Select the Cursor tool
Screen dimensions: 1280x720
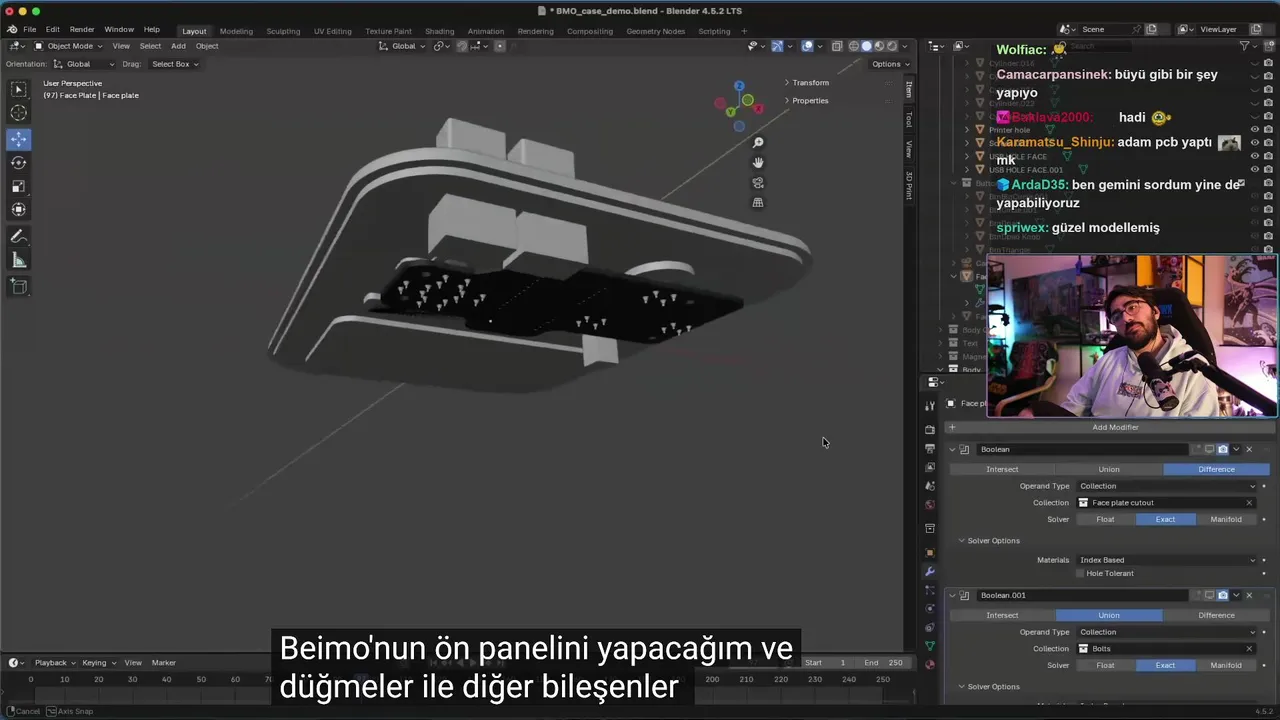point(18,114)
